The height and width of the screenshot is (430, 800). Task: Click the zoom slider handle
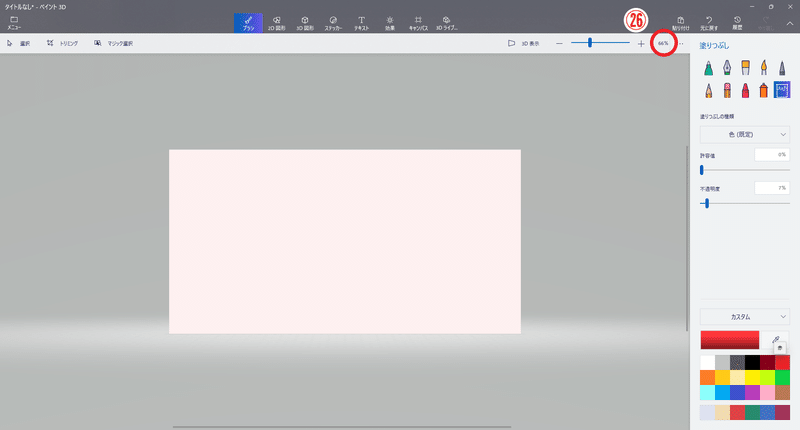click(x=590, y=43)
